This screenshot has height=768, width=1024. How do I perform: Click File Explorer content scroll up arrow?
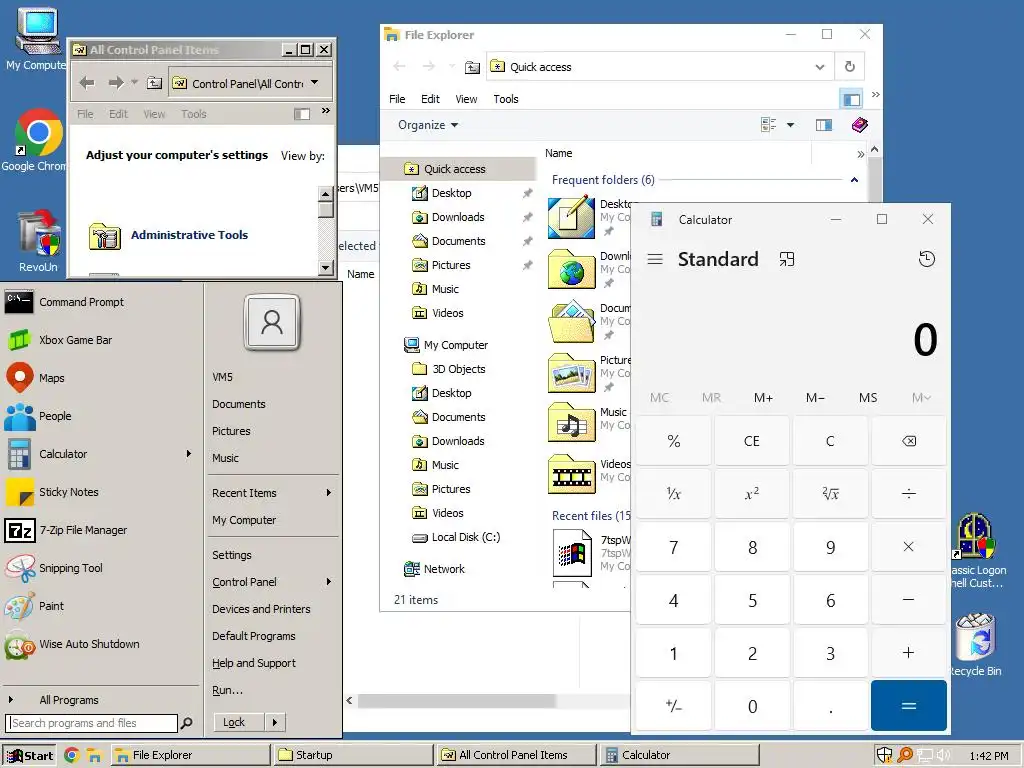coord(874,150)
